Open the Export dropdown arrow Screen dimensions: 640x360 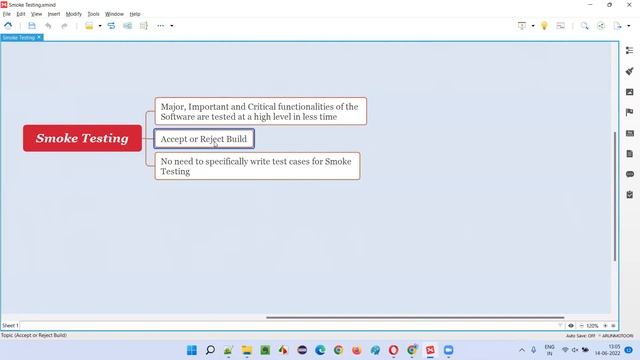(629, 26)
